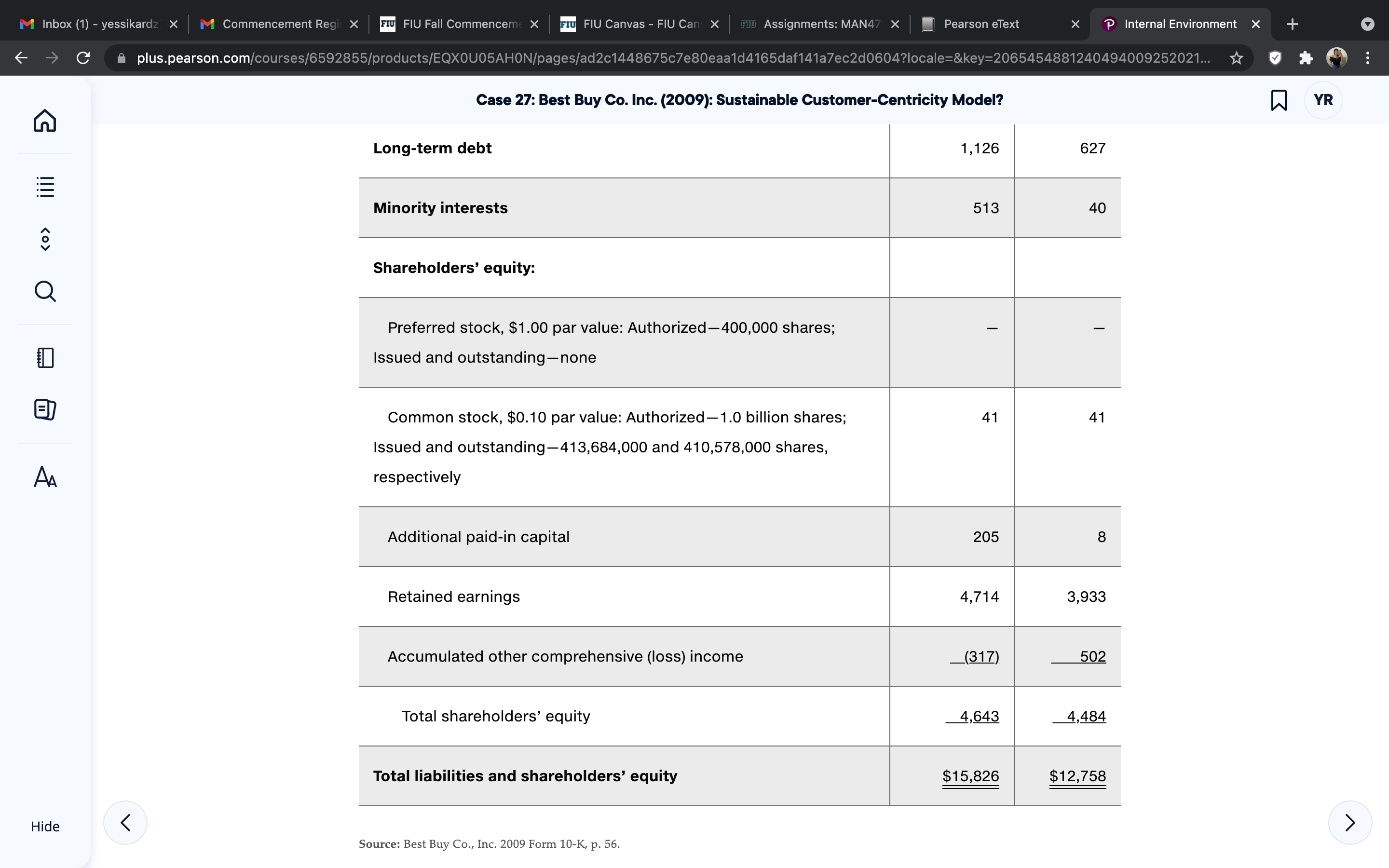This screenshot has width=1389, height=868.
Task: Close the FIU Fall Commencement tab
Action: click(x=534, y=24)
